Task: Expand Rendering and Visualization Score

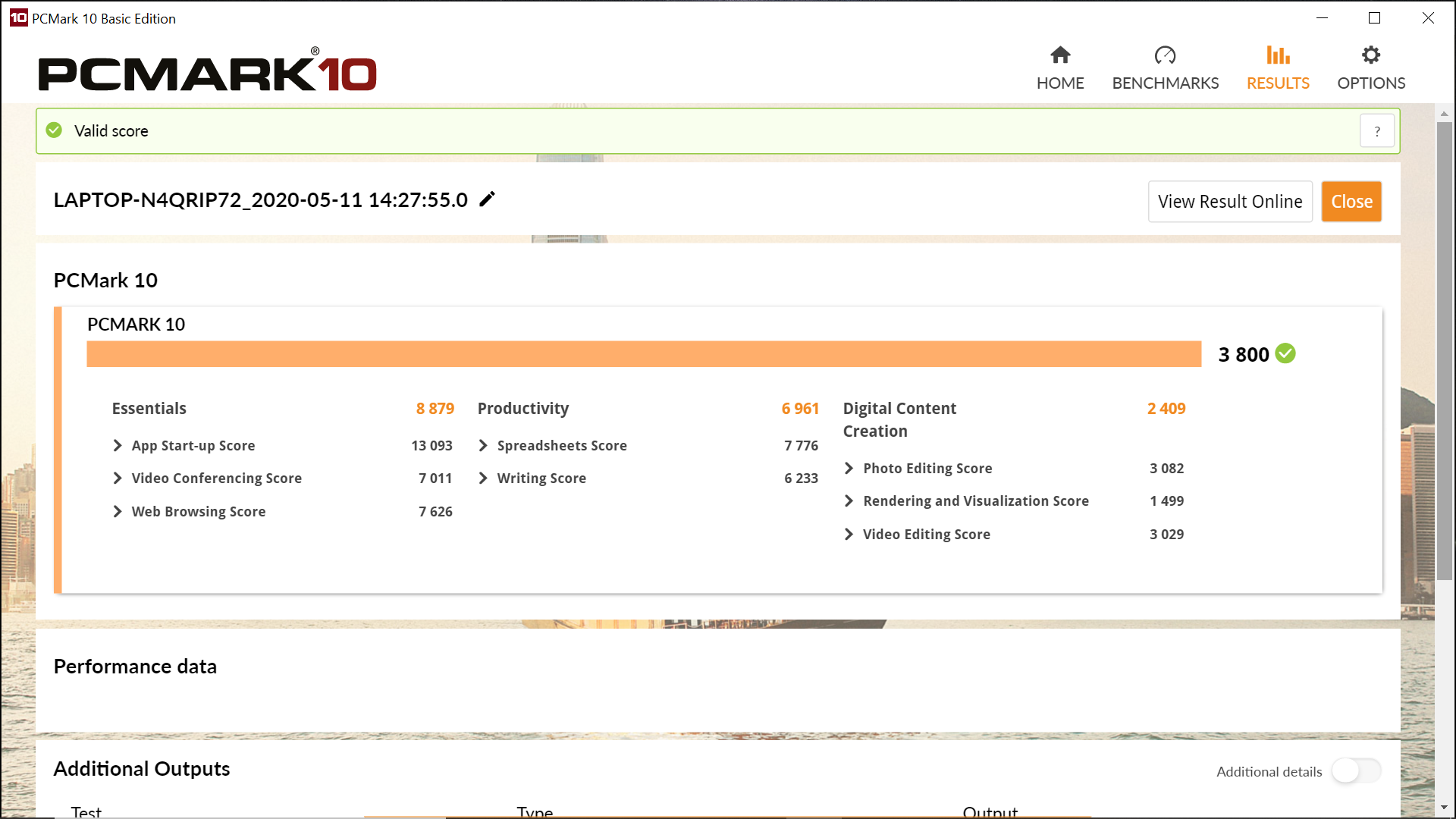Action: click(x=849, y=500)
